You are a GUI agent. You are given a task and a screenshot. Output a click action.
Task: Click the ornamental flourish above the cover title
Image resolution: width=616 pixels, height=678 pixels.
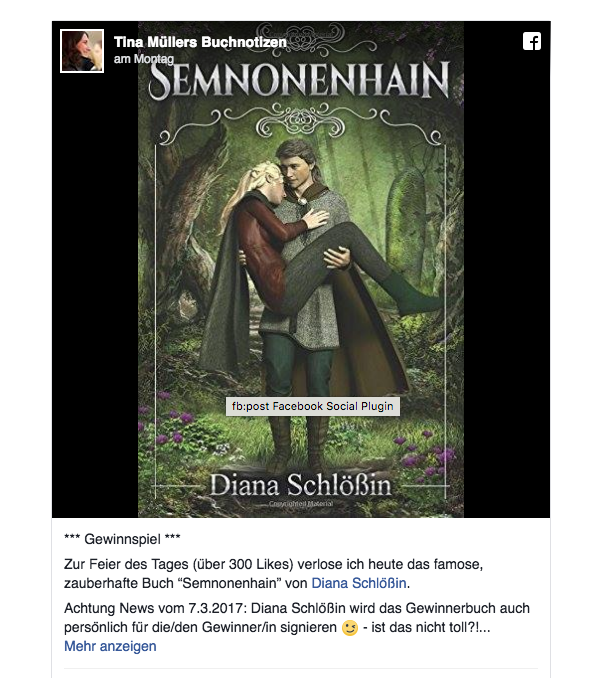point(301,35)
